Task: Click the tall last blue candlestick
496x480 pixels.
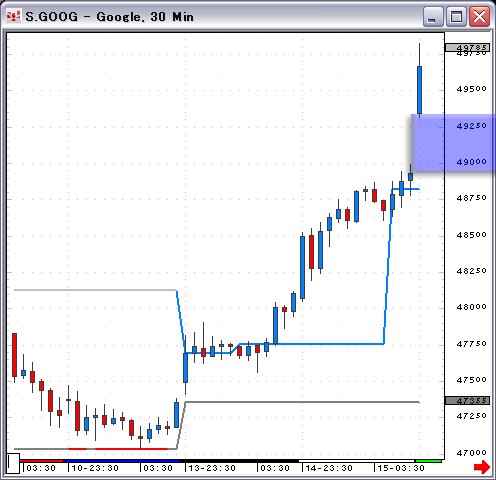Action: coord(419,90)
